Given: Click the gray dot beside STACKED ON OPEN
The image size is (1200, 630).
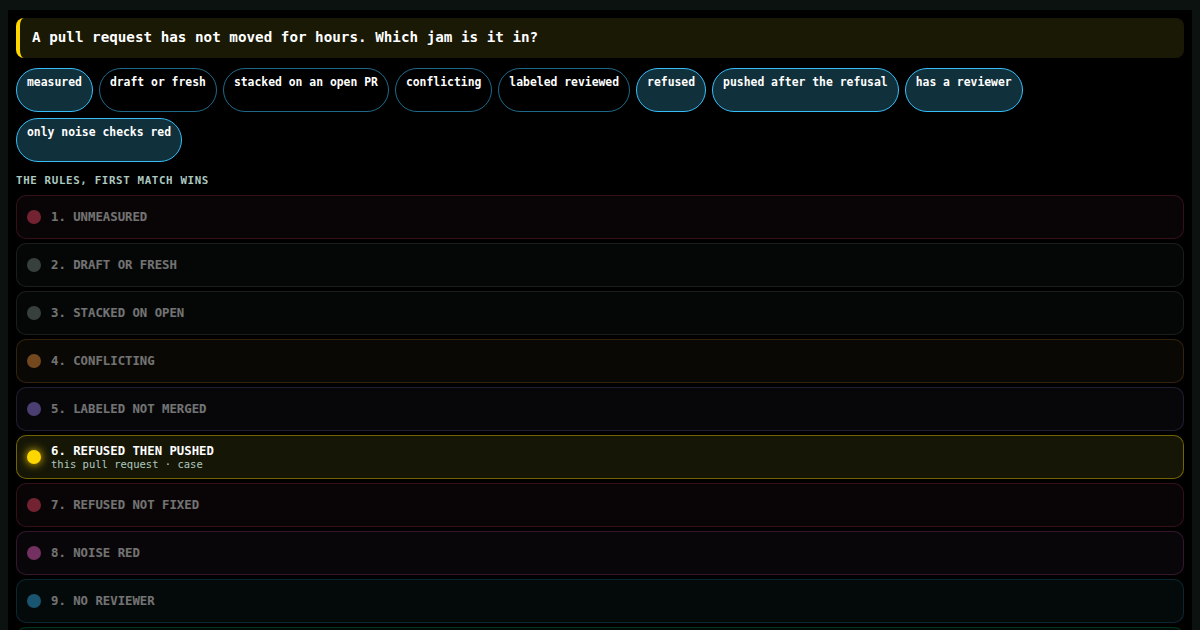Looking at the screenshot, I should point(34,313).
